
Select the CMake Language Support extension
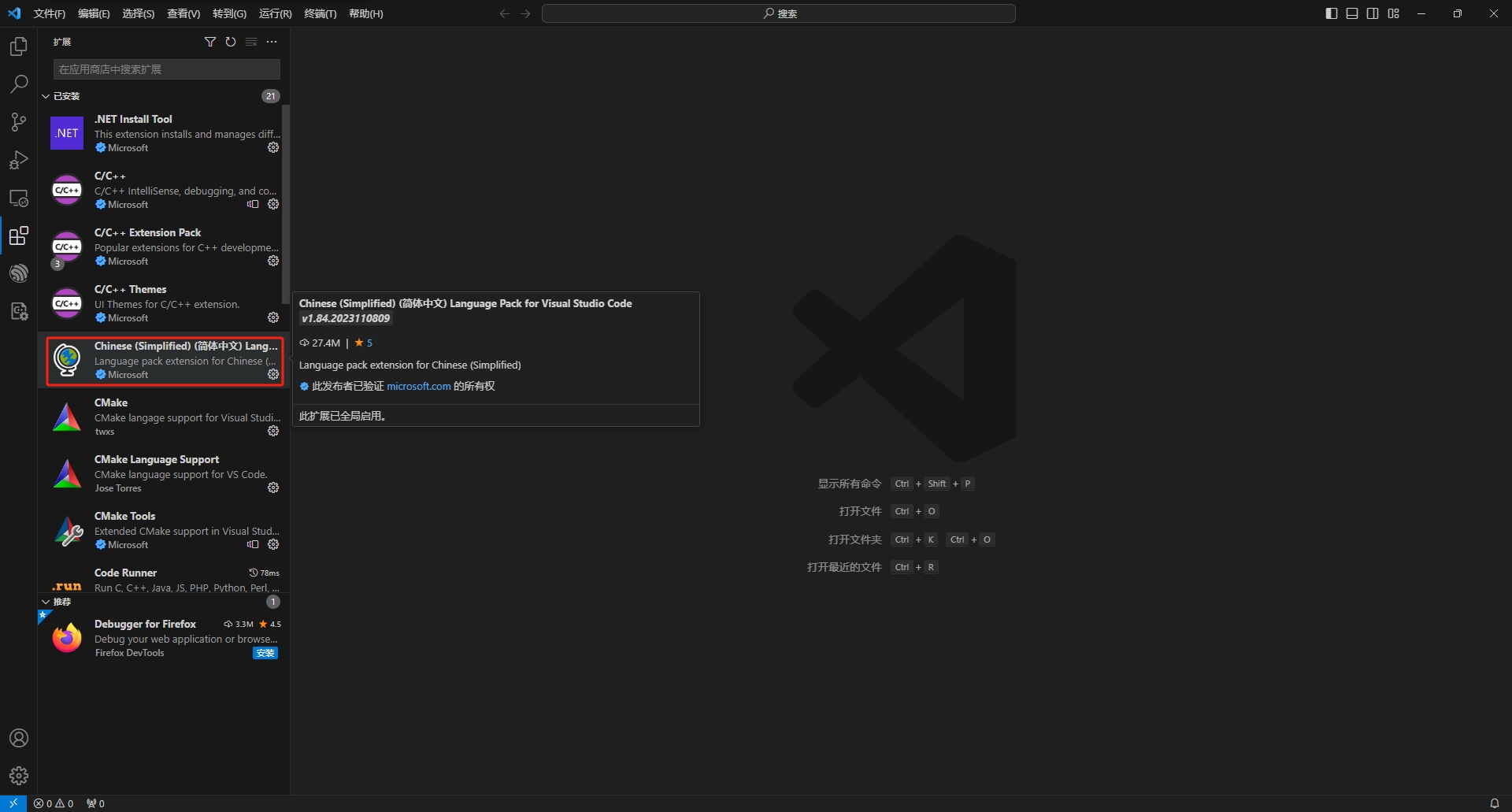point(164,473)
